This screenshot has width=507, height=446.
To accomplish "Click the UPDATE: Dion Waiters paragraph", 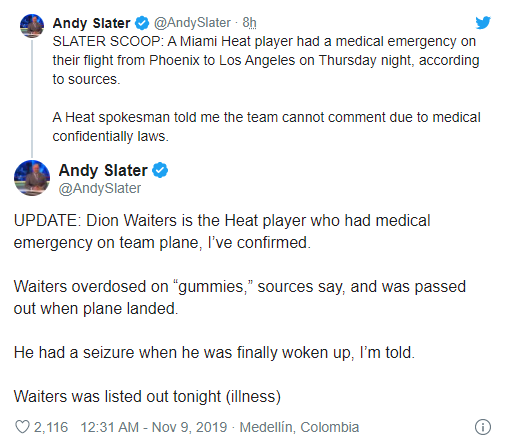I will coord(222,231).
